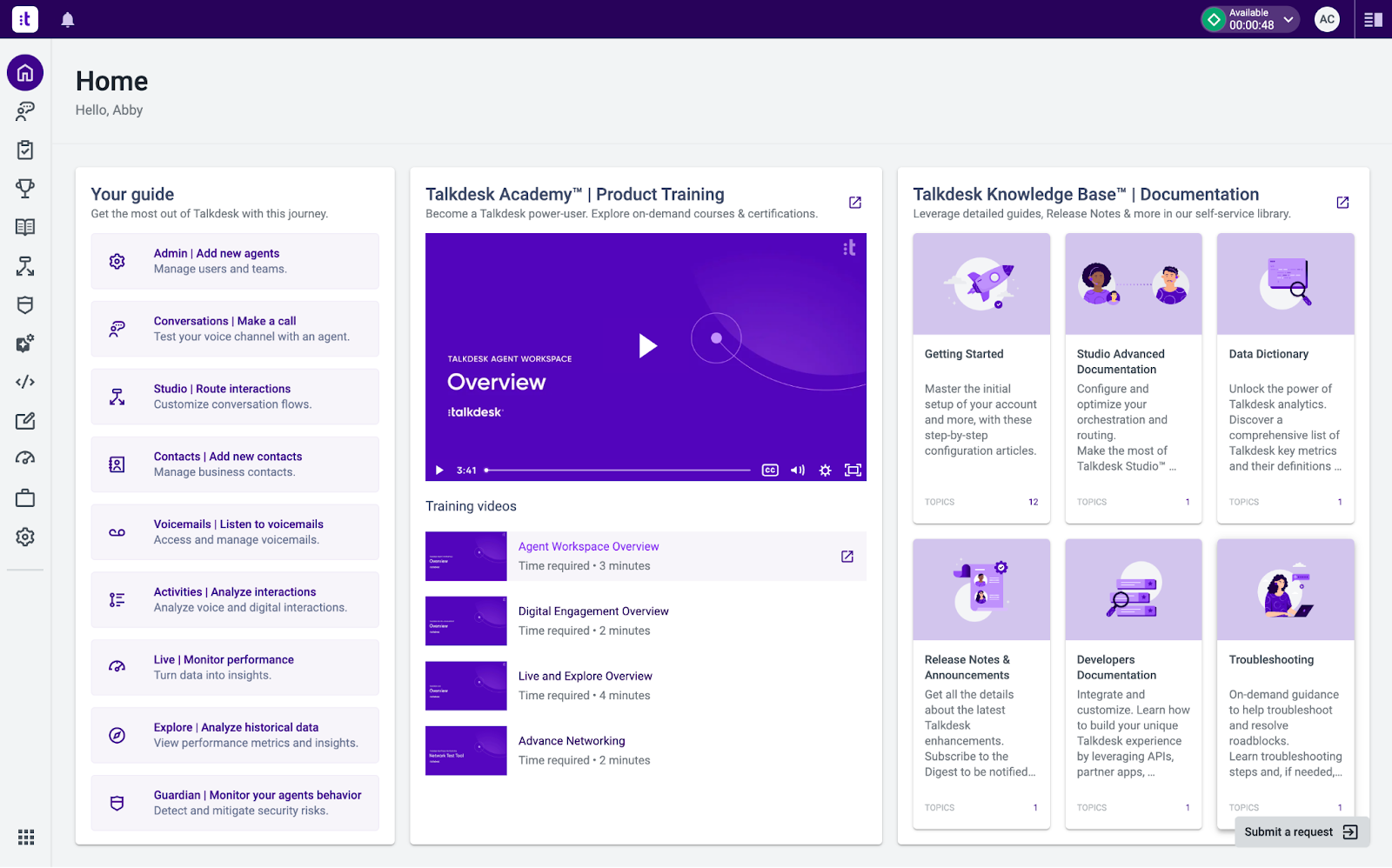Screen dimensions: 1392x868
Task: Open the Getting Started documentation card
Action: [981, 378]
